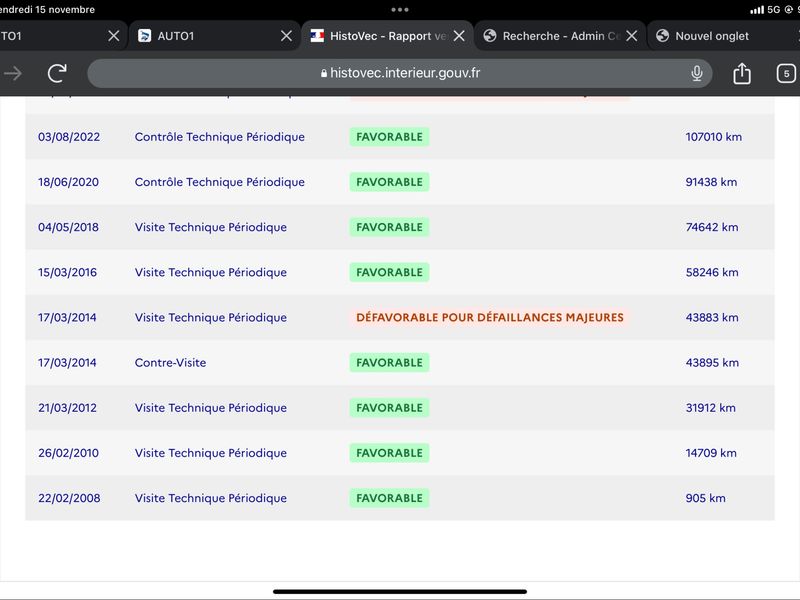This screenshot has height=600, width=800.
Task: Tap the histovec.interieur.gouv.fr address field
Action: 399,73
